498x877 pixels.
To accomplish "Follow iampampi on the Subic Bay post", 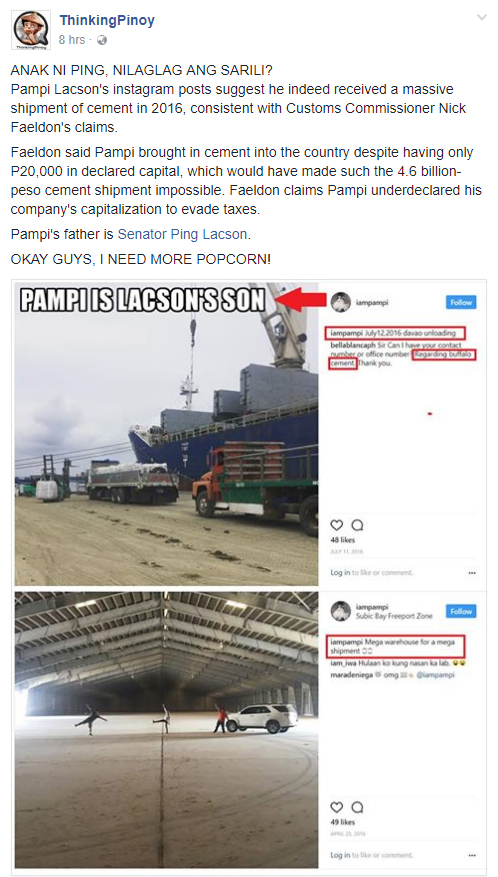I will pos(461,611).
